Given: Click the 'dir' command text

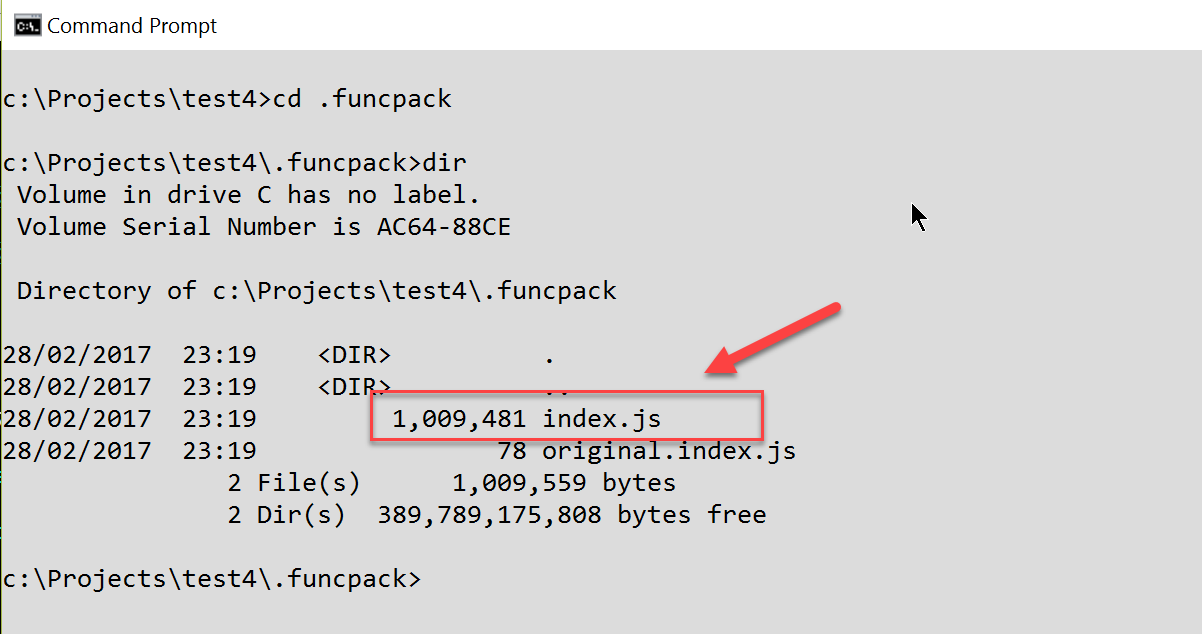Looking at the screenshot, I should 445,162.
